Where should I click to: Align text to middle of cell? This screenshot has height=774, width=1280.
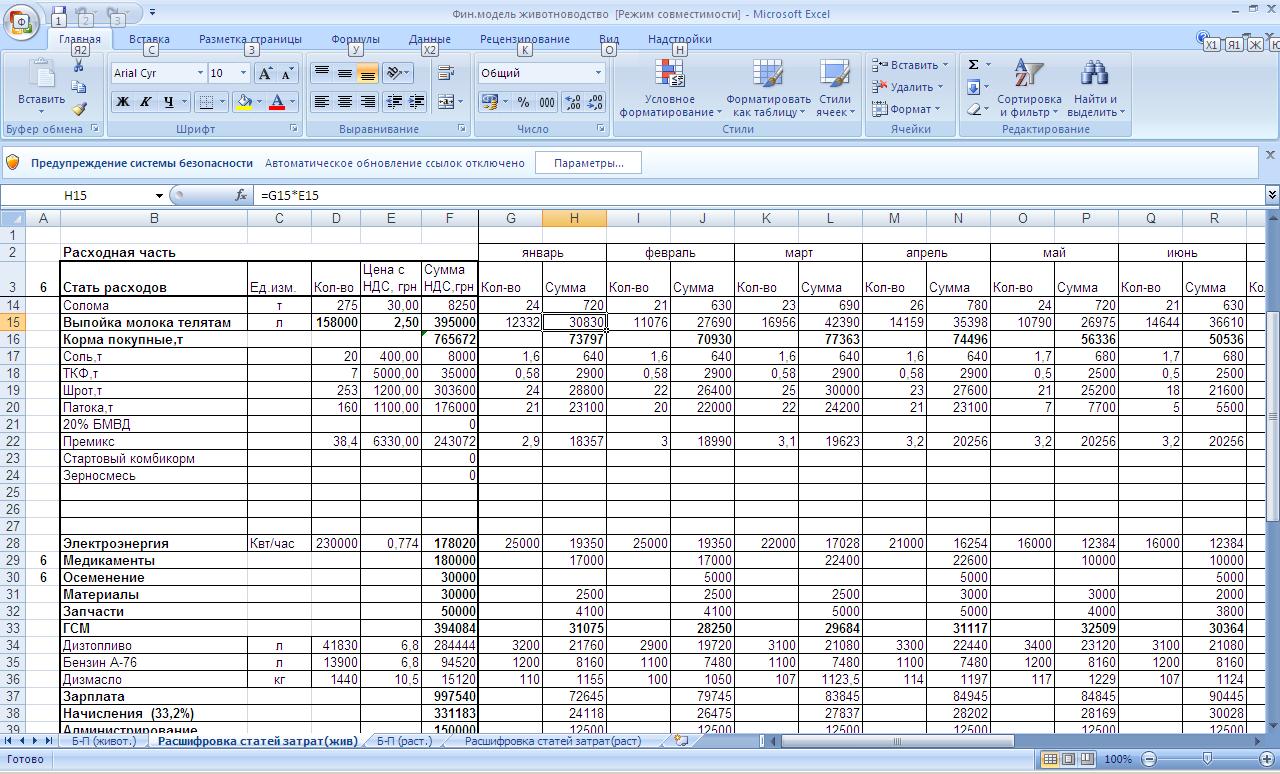[345, 73]
